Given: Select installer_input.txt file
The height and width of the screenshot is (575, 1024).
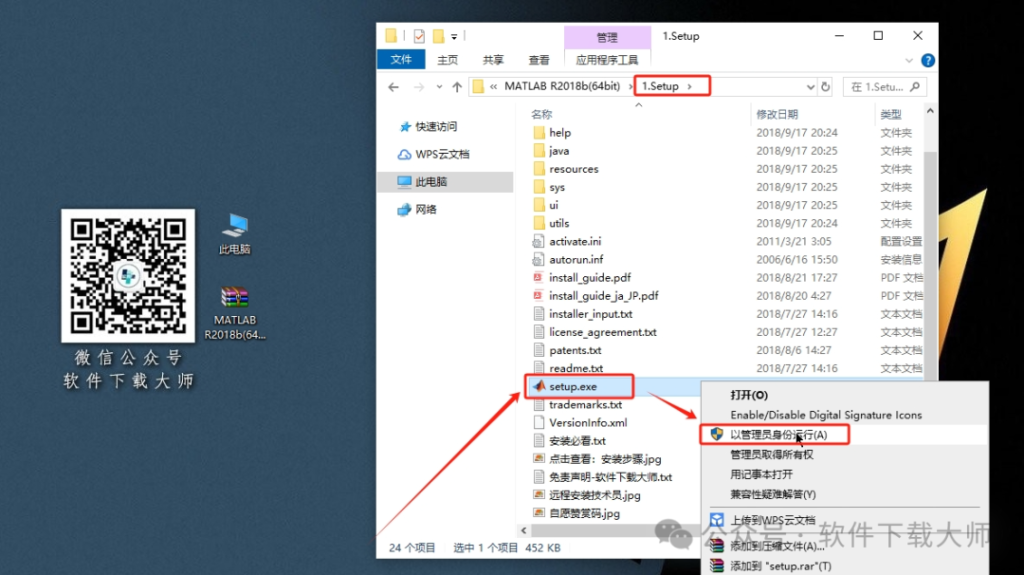Looking at the screenshot, I should pyautogui.click(x=590, y=314).
